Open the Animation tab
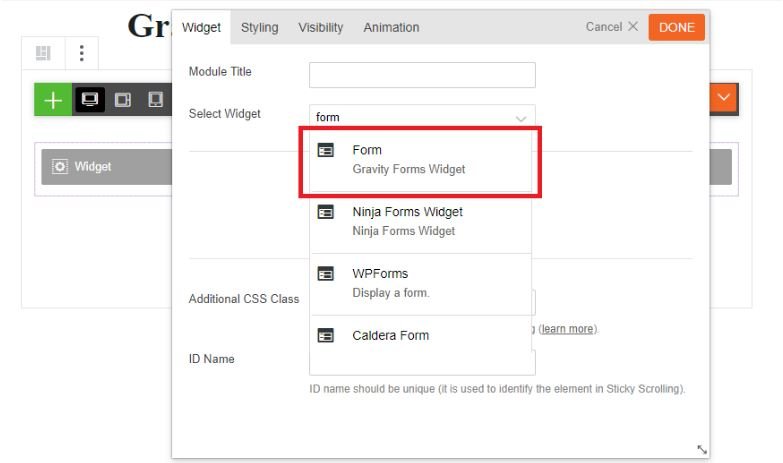Screen dimensions: 783x463 click(x=392, y=27)
